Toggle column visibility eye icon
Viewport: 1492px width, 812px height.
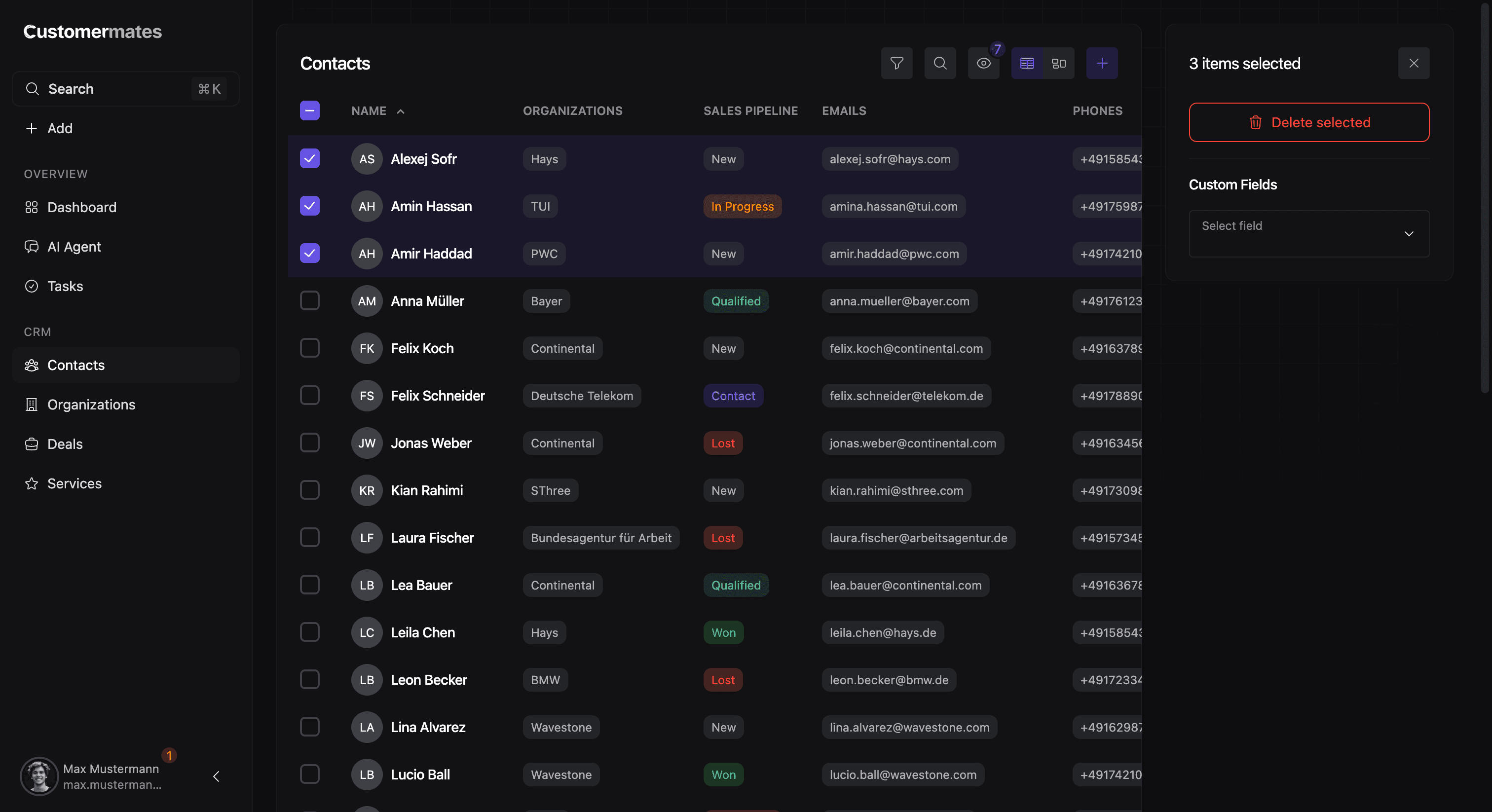tap(983, 63)
